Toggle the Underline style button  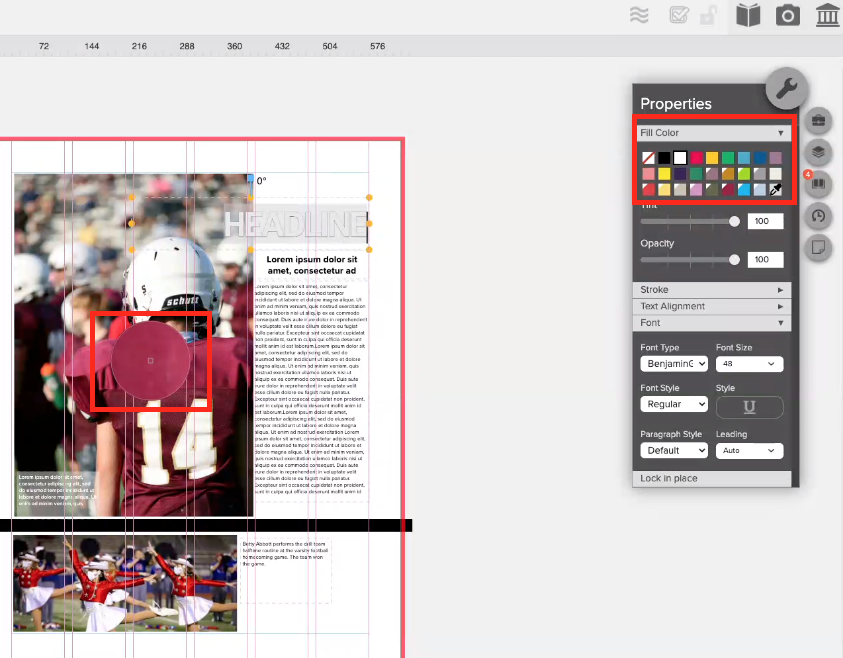[748, 407]
